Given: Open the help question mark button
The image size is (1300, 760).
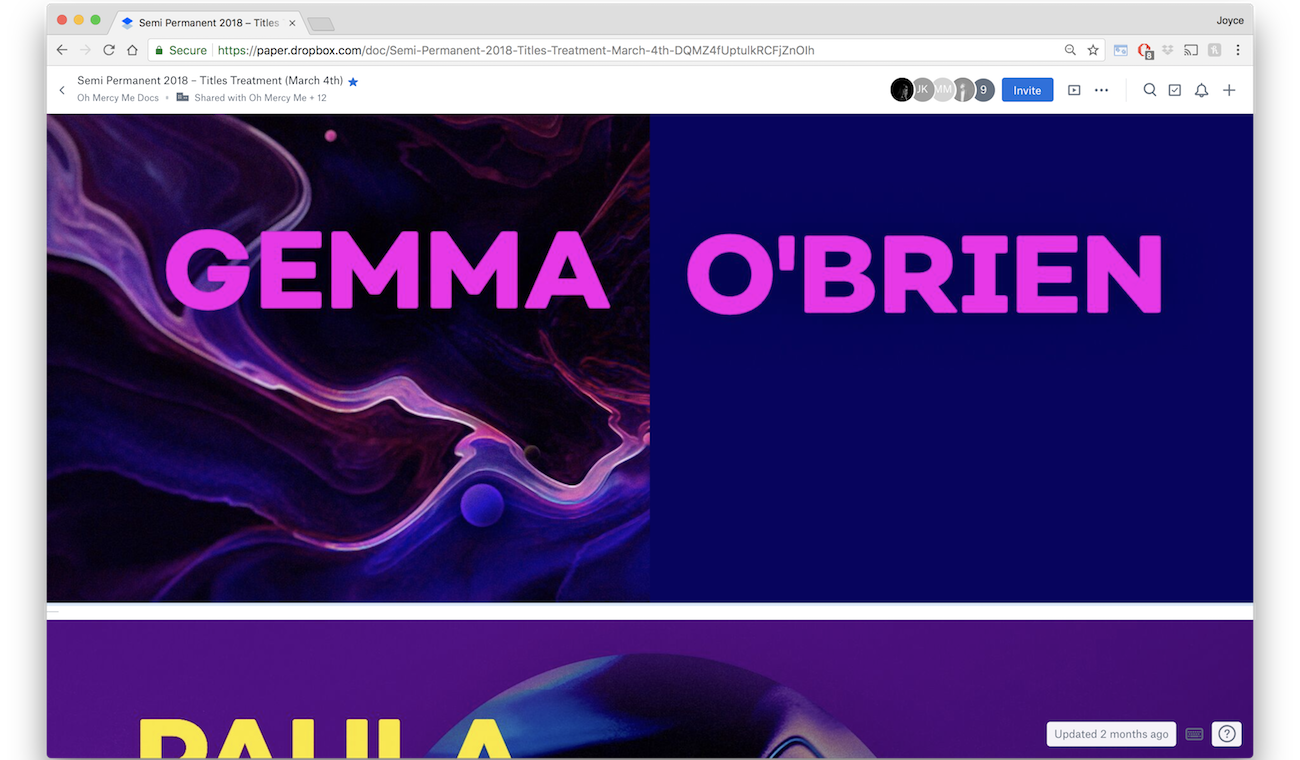Looking at the screenshot, I should coord(1227,734).
